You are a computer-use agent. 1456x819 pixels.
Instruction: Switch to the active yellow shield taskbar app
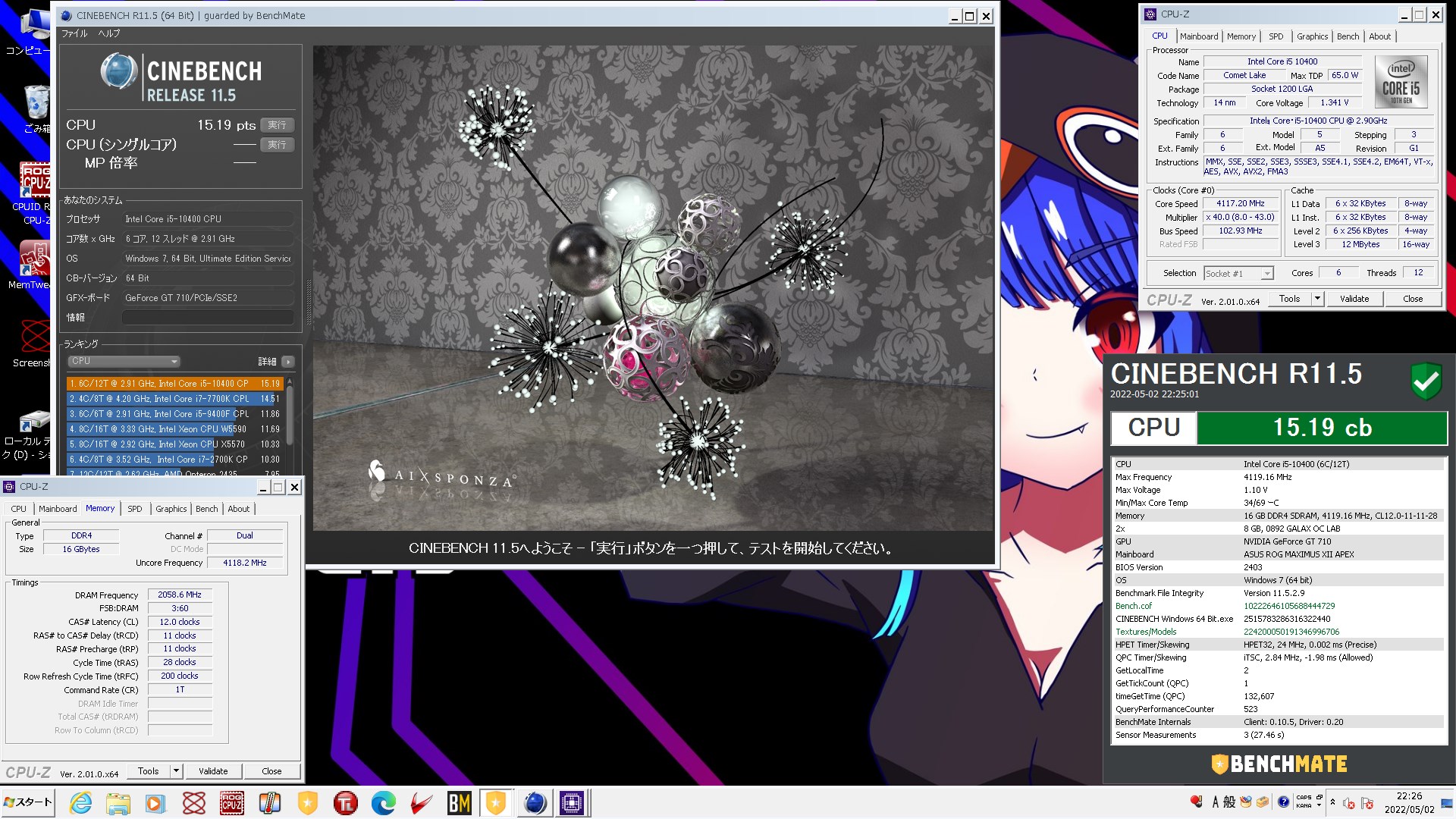[496, 803]
